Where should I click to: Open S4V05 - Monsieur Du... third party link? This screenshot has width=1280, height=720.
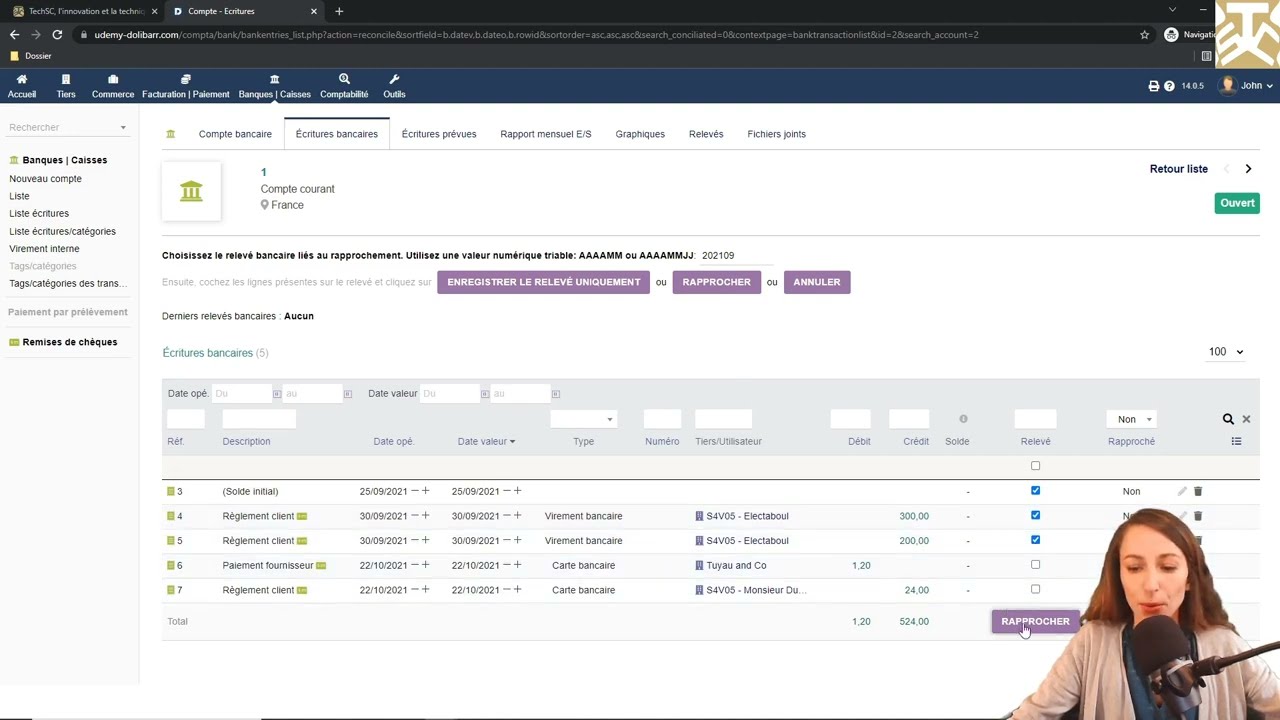click(x=756, y=590)
